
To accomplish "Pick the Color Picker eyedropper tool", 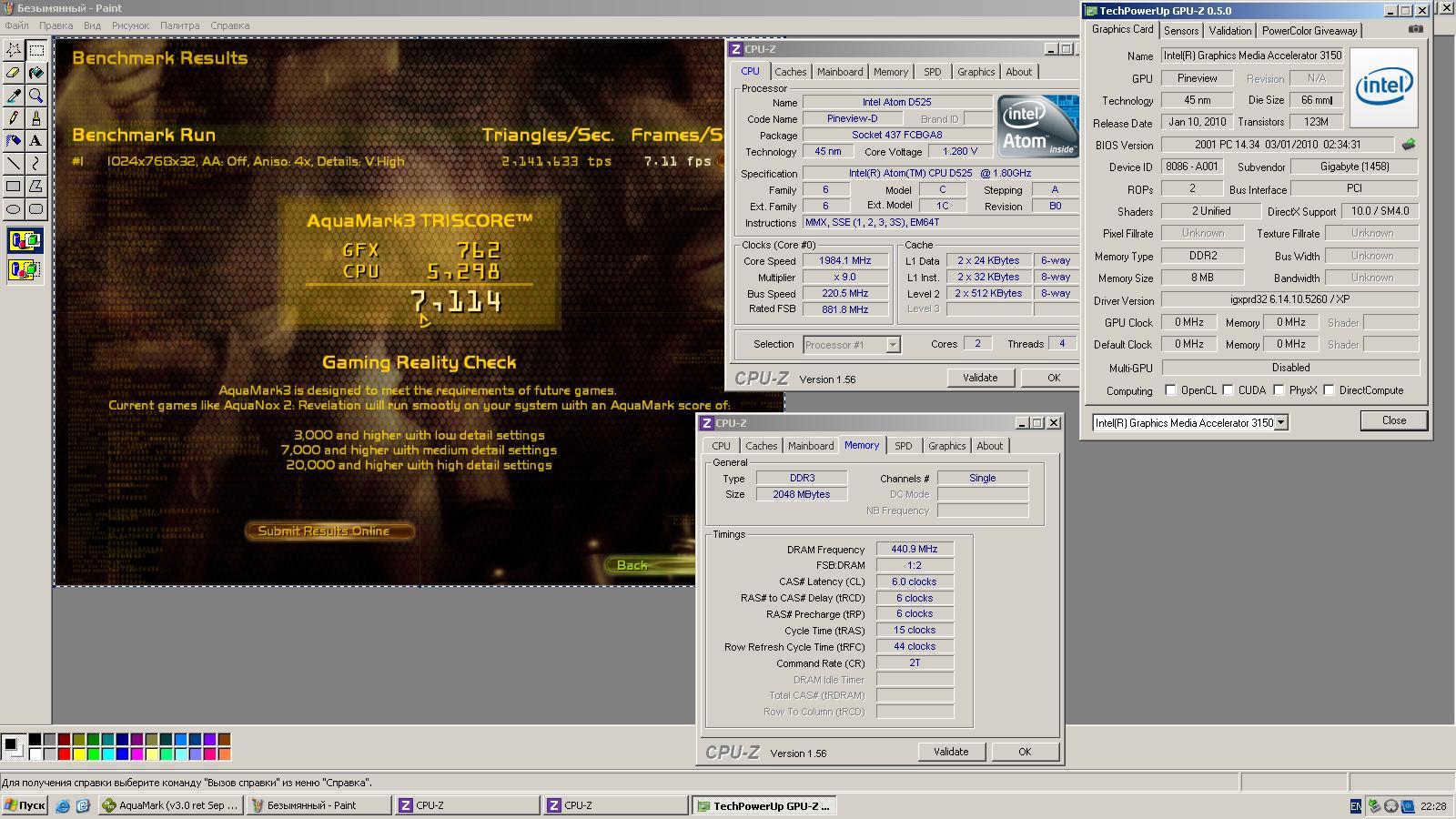I will pos(14,96).
